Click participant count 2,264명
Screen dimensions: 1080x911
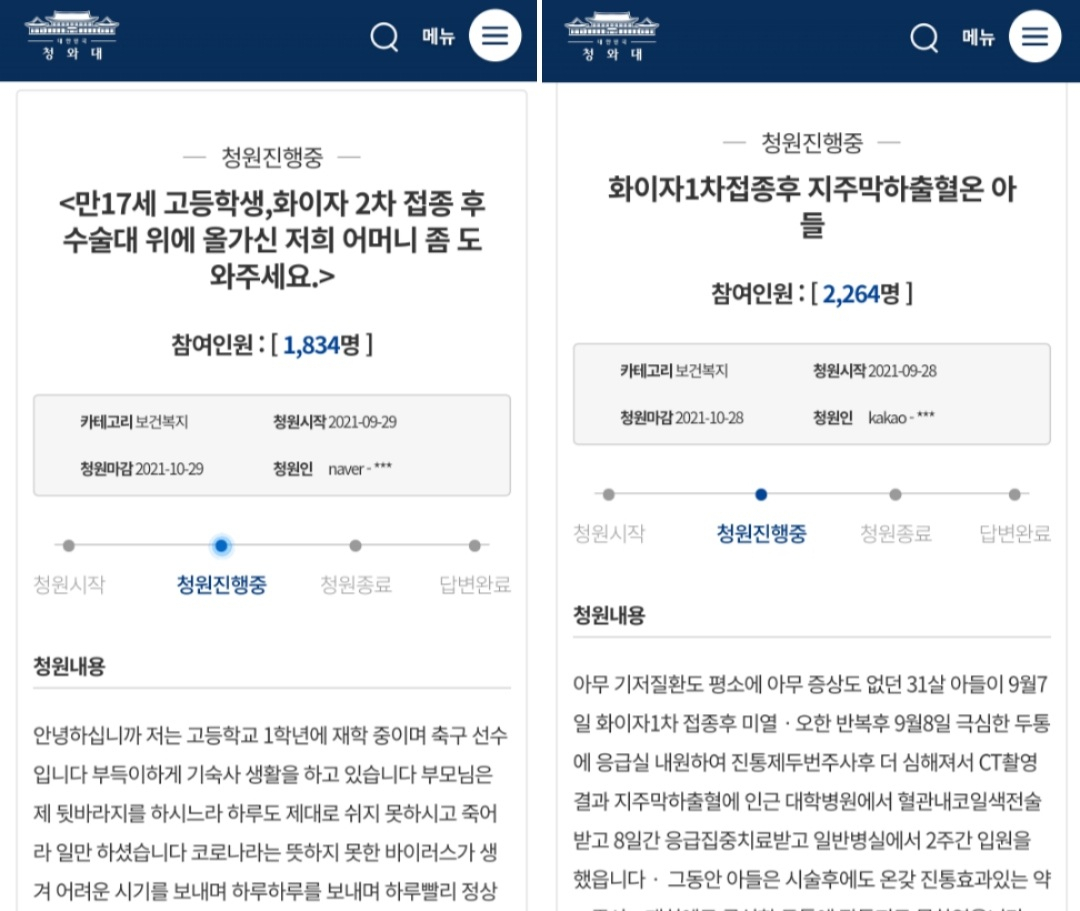tap(861, 294)
